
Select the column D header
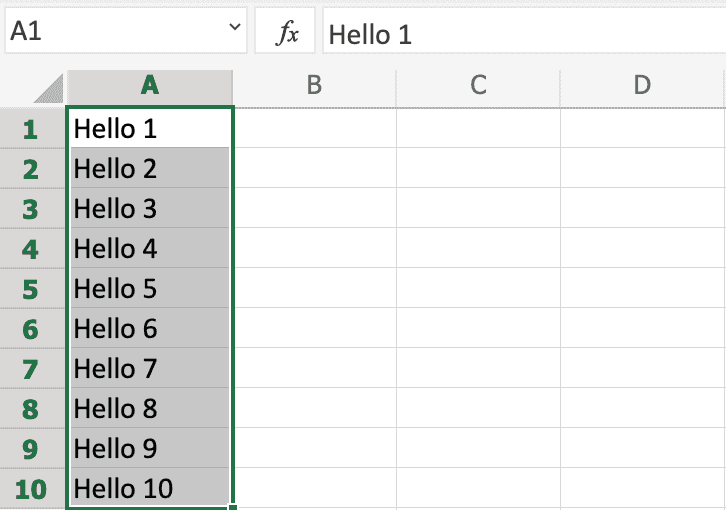642,86
